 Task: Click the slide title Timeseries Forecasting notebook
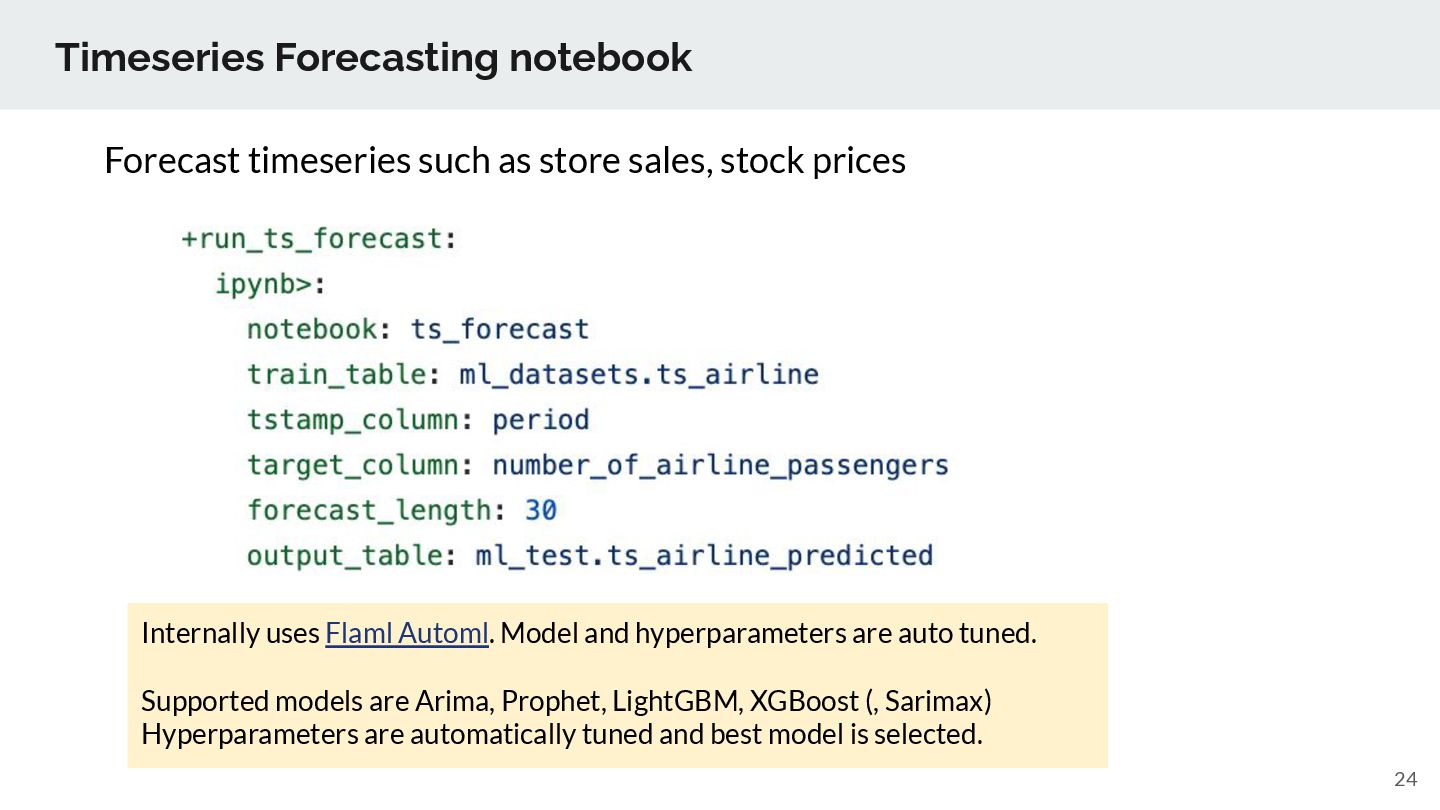[373, 57]
